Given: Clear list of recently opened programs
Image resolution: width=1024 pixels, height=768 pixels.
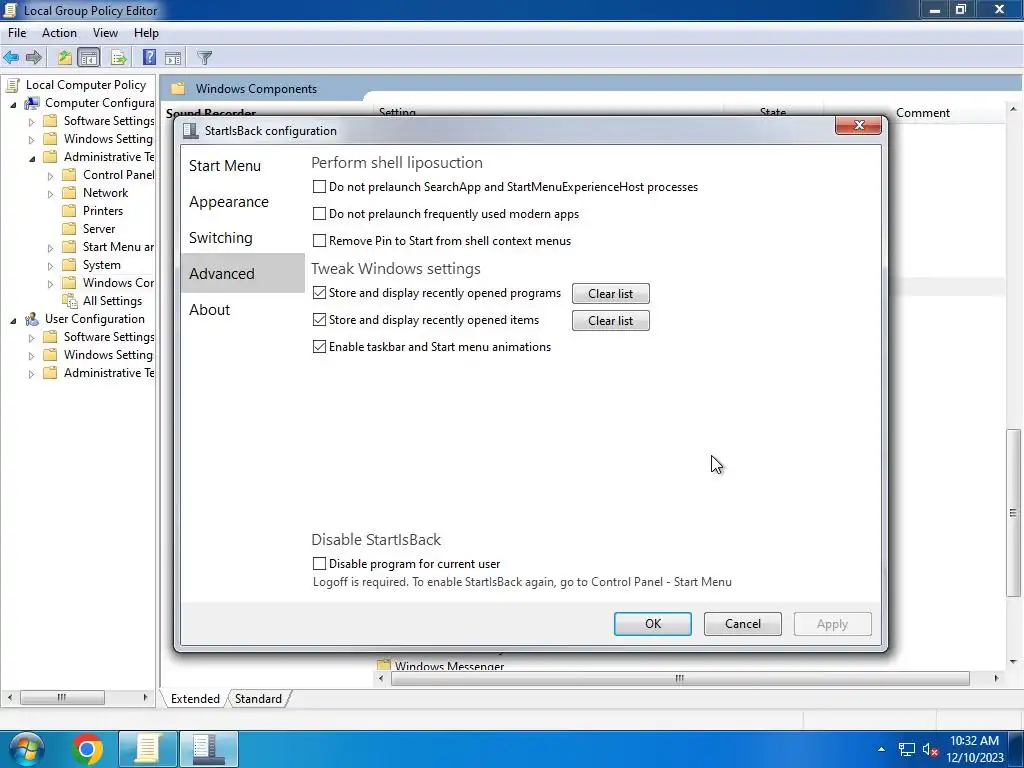Looking at the screenshot, I should pyautogui.click(x=611, y=294).
